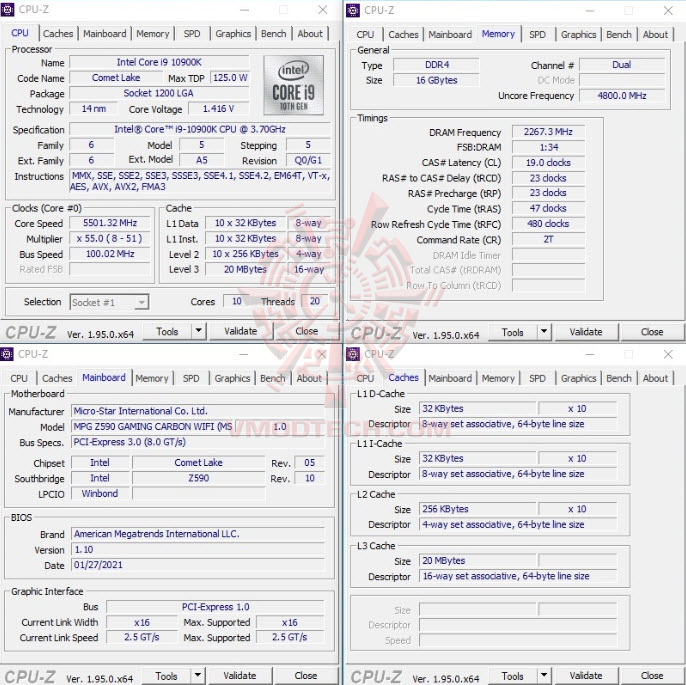Image resolution: width=686 pixels, height=685 pixels.
Task: Click the CPU-Z app icon in Memory window title bar
Action: pos(353,10)
